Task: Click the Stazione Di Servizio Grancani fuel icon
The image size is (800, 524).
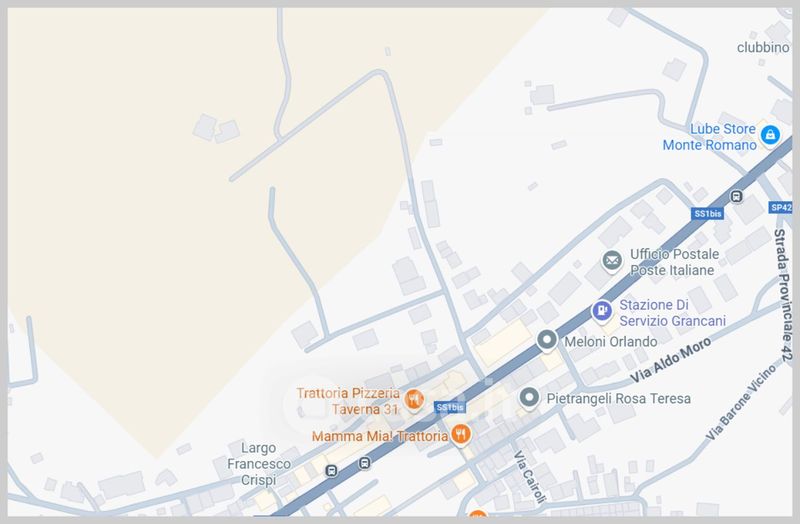Action: pyautogui.click(x=602, y=311)
